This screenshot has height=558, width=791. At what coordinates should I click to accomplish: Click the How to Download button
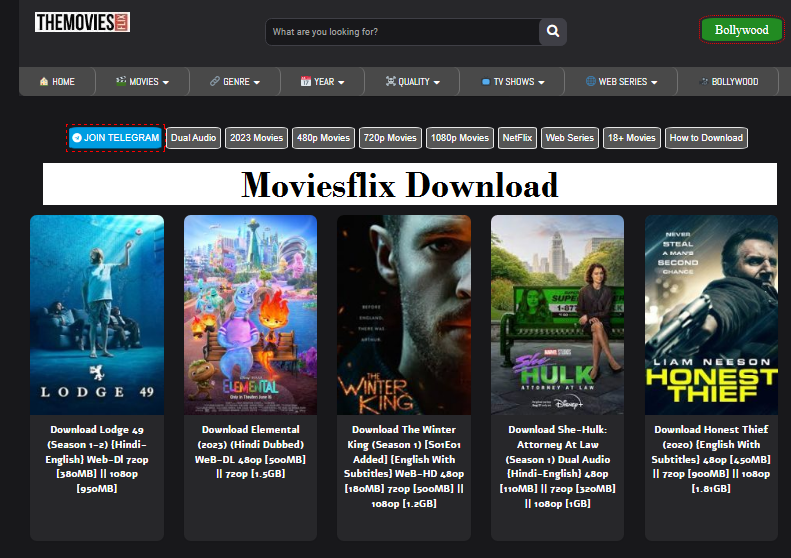[706, 138]
